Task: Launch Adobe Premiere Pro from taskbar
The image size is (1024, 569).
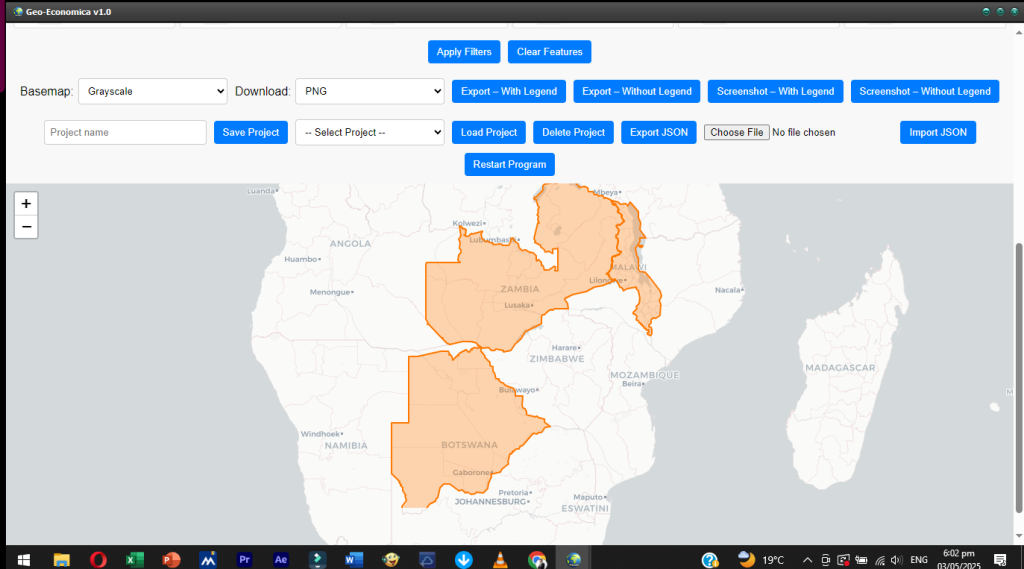Action: click(244, 560)
